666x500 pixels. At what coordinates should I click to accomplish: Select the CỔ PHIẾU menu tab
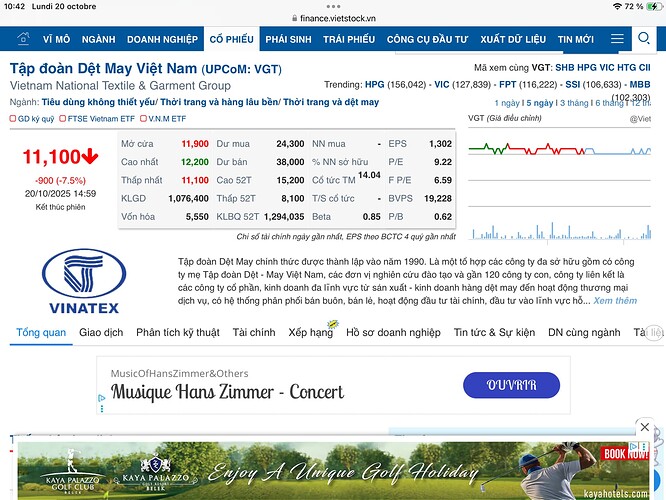[x=231, y=39]
